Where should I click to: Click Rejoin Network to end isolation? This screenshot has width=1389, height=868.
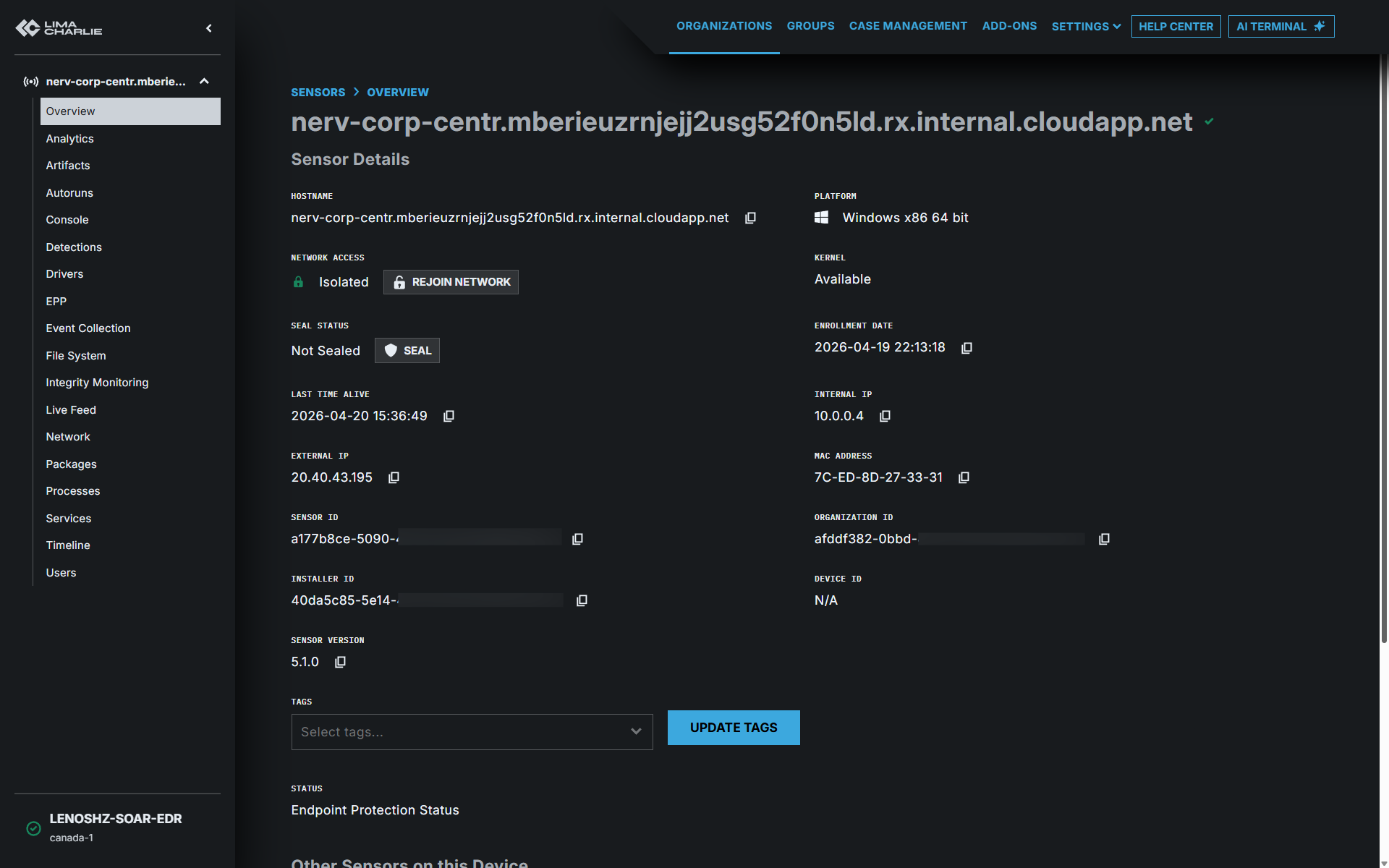pos(451,282)
